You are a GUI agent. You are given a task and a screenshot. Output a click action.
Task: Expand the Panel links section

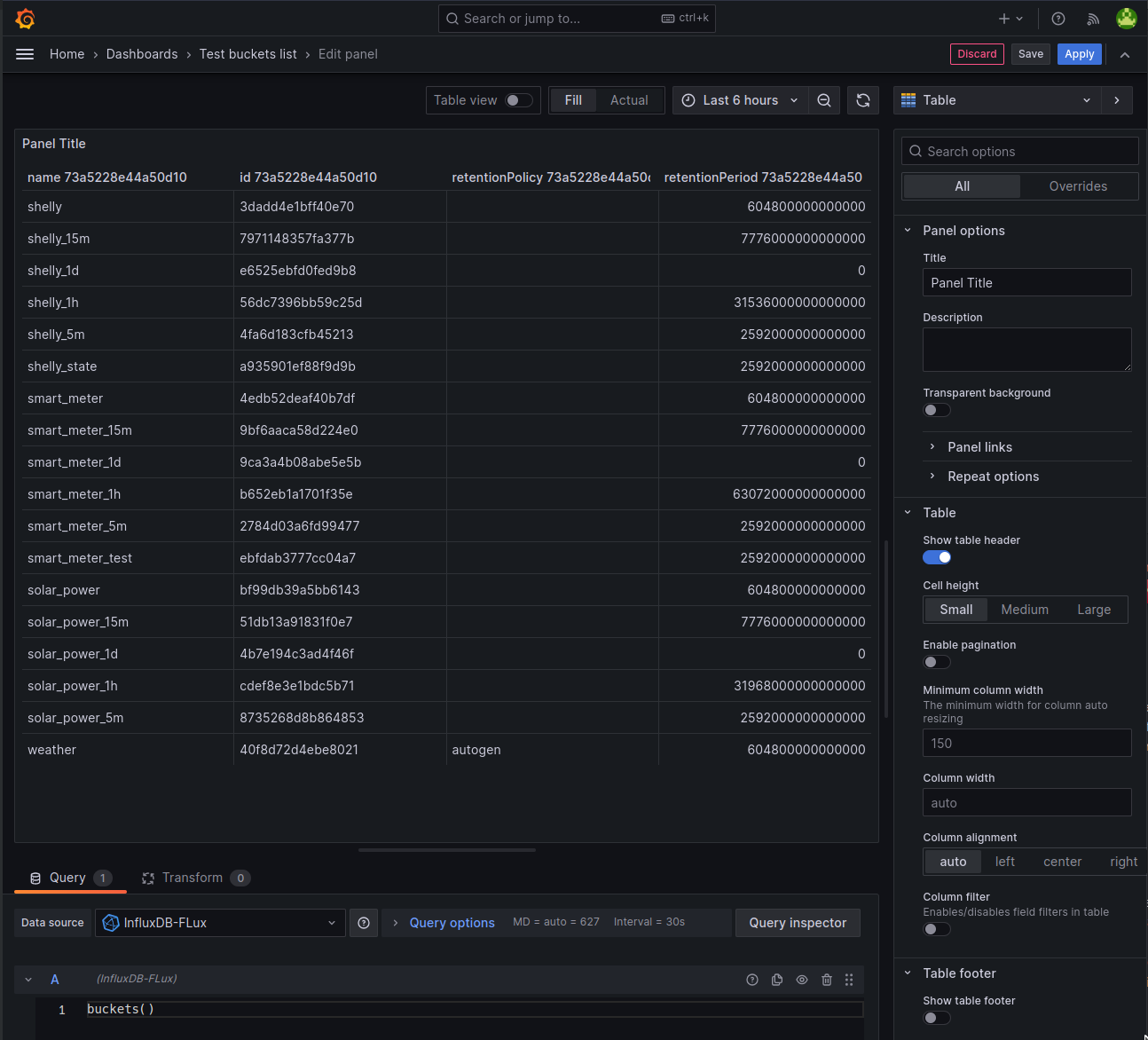pos(979,446)
